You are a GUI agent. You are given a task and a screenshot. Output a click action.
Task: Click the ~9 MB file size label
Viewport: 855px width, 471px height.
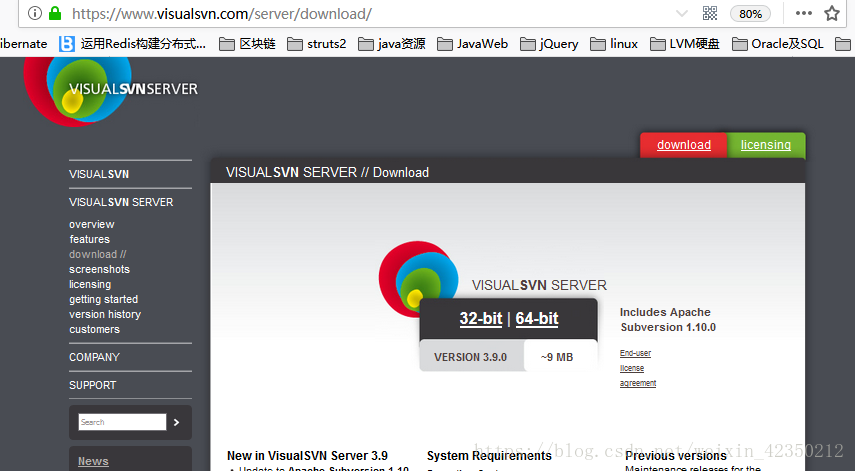point(557,357)
